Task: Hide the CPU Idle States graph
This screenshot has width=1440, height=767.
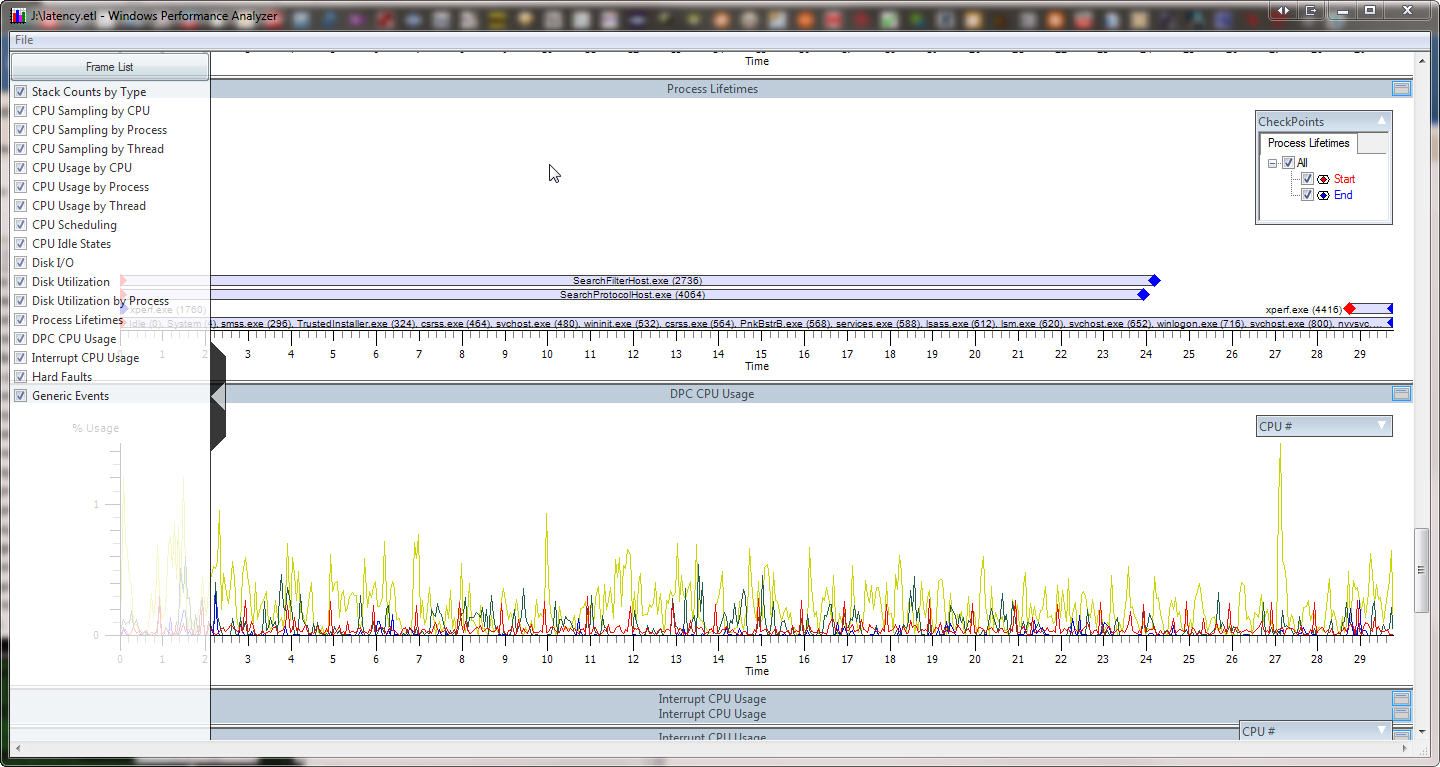Action: (21, 244)
